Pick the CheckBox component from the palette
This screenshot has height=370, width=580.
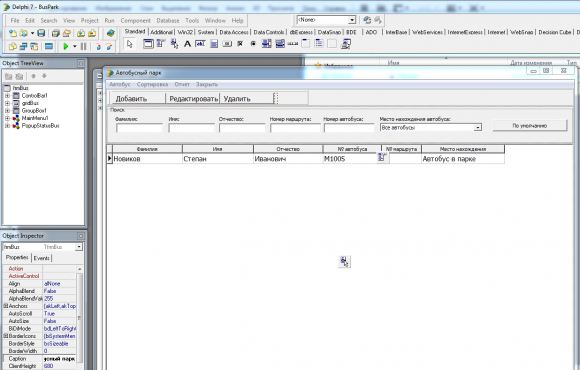click(x=240, y=44)
